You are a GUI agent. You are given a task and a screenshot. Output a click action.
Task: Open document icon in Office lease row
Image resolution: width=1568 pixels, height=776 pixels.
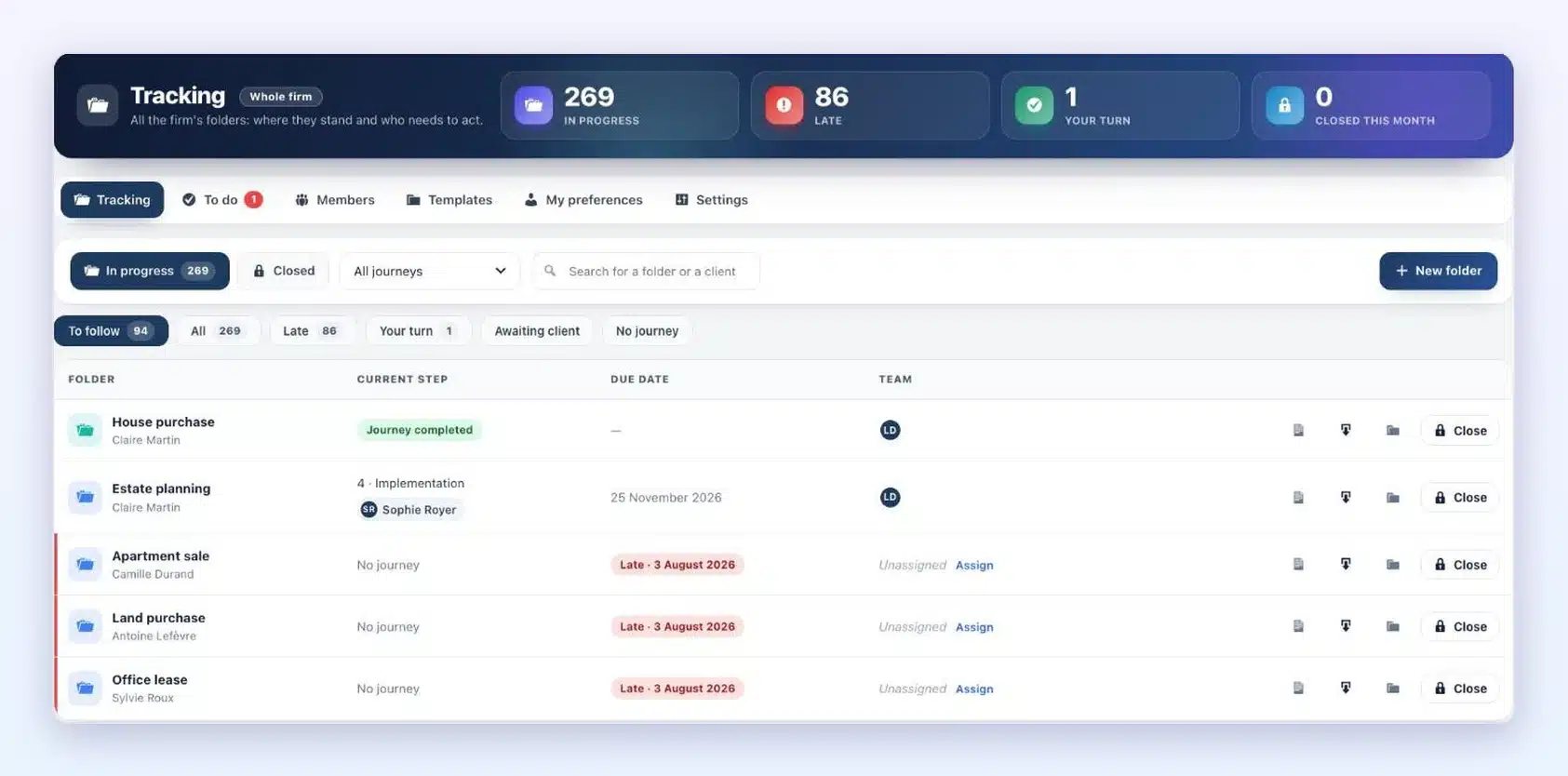click(1298, 688)
